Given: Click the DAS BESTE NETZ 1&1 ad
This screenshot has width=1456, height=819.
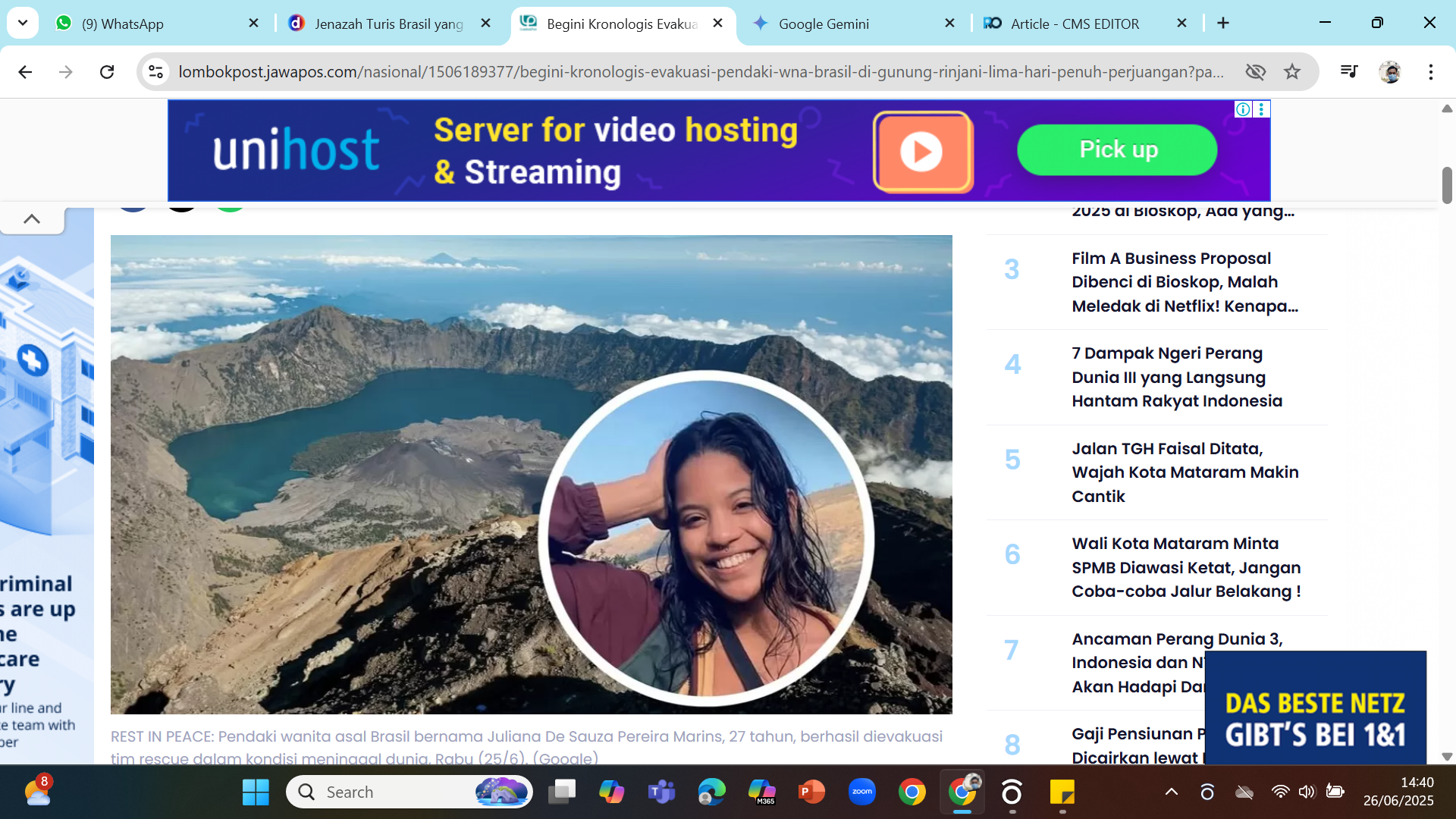Looking at the screenshot, I should [x=1315, y=708].
